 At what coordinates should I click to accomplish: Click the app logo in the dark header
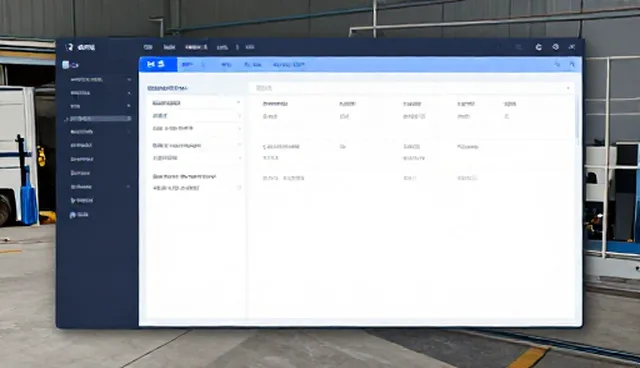tap(80, 47)
